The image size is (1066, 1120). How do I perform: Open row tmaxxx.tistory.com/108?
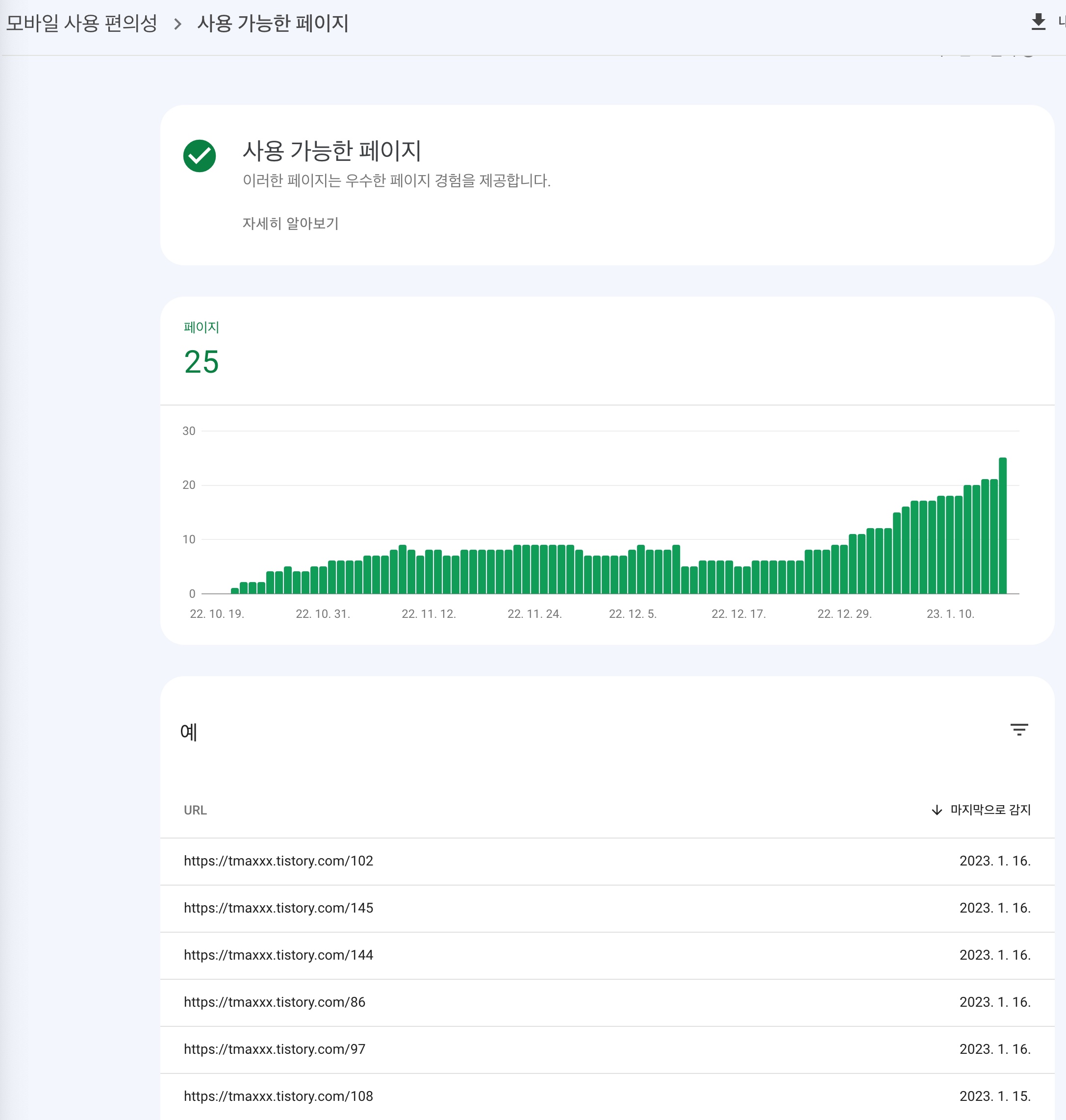click(279, 1096)
